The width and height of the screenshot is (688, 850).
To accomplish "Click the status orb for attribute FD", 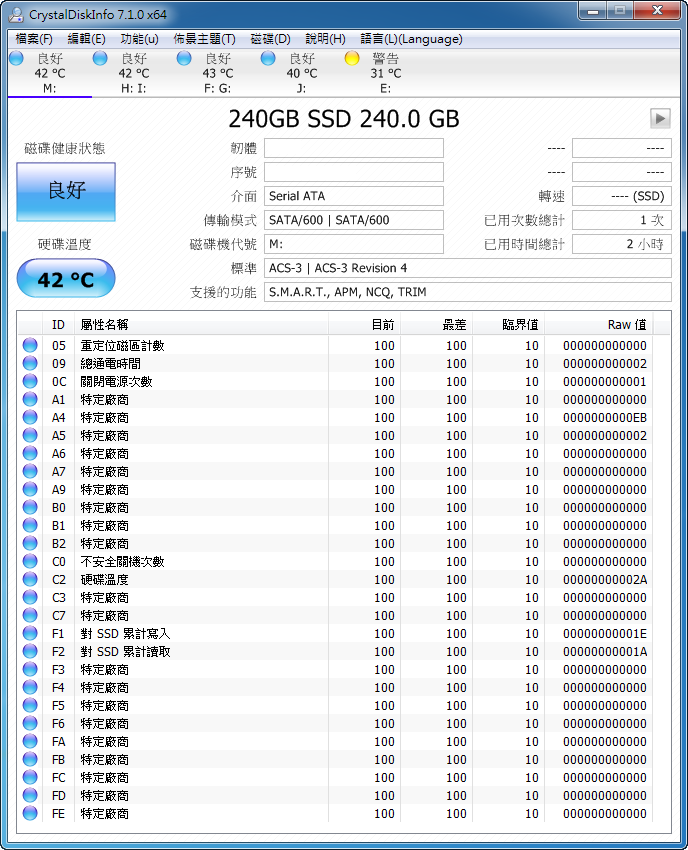I will pos(30,795).
